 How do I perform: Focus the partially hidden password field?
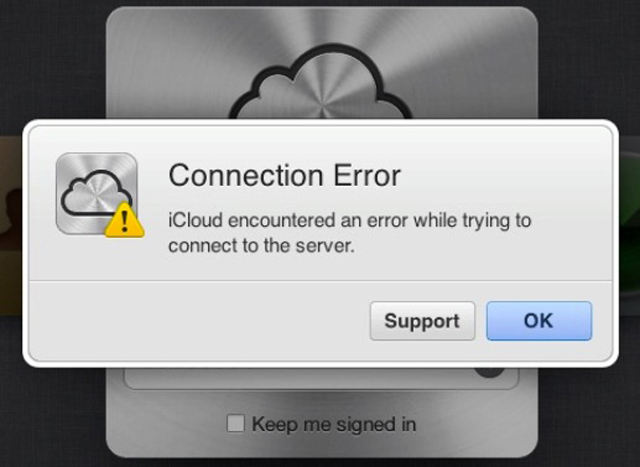pyautogui.click(x=321, y=378)
